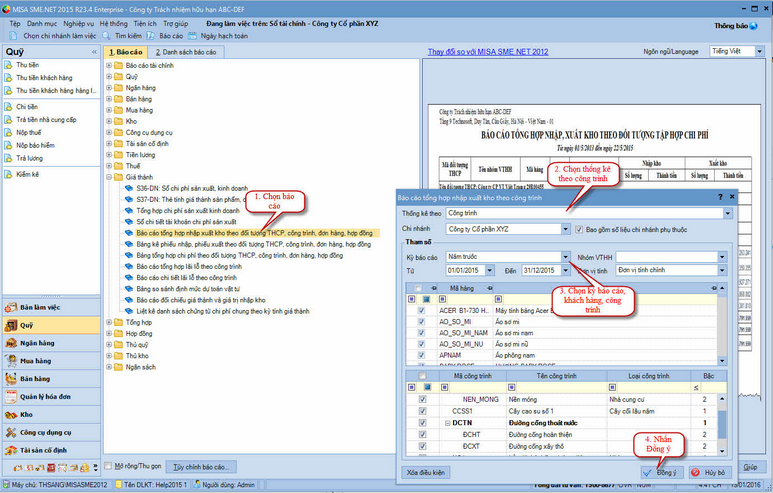Switch to Ngân hàng module
Viewport: 773px width, 493px height.
[51, 343]
